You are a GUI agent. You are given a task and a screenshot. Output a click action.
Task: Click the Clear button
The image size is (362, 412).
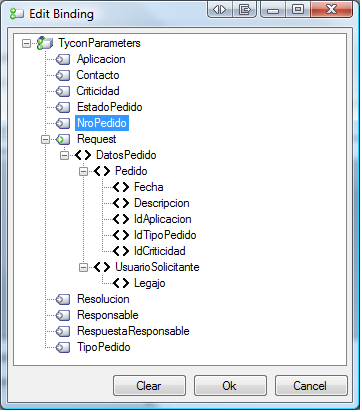point(149,386)
